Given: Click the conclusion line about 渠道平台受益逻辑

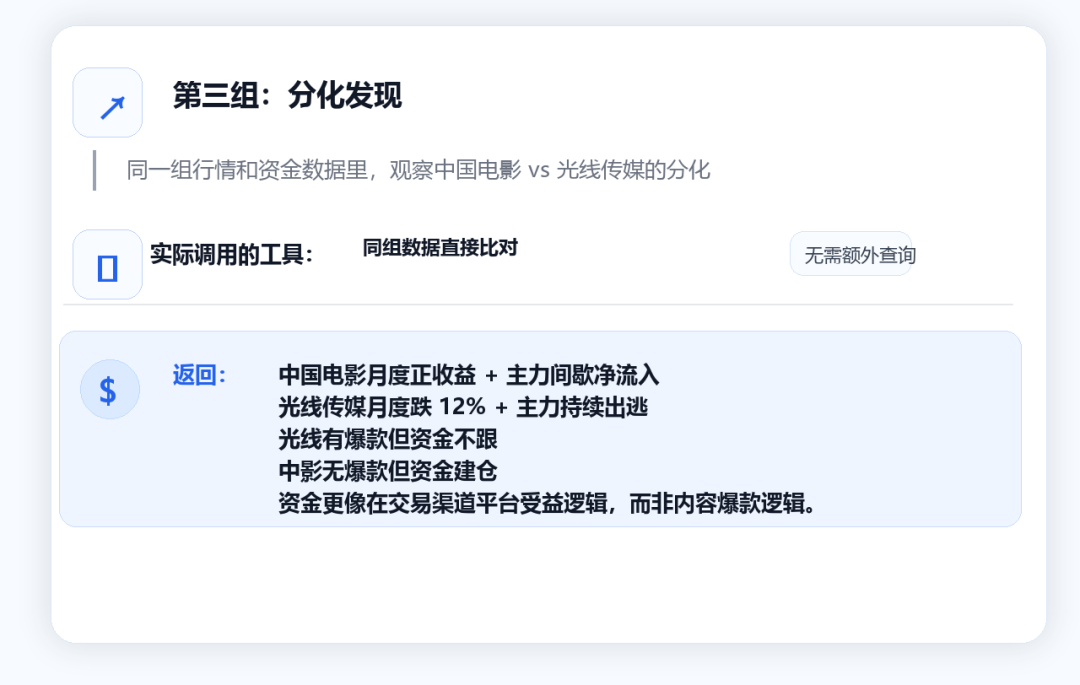Looking at the screenshot, I should (x=548, y=504).
